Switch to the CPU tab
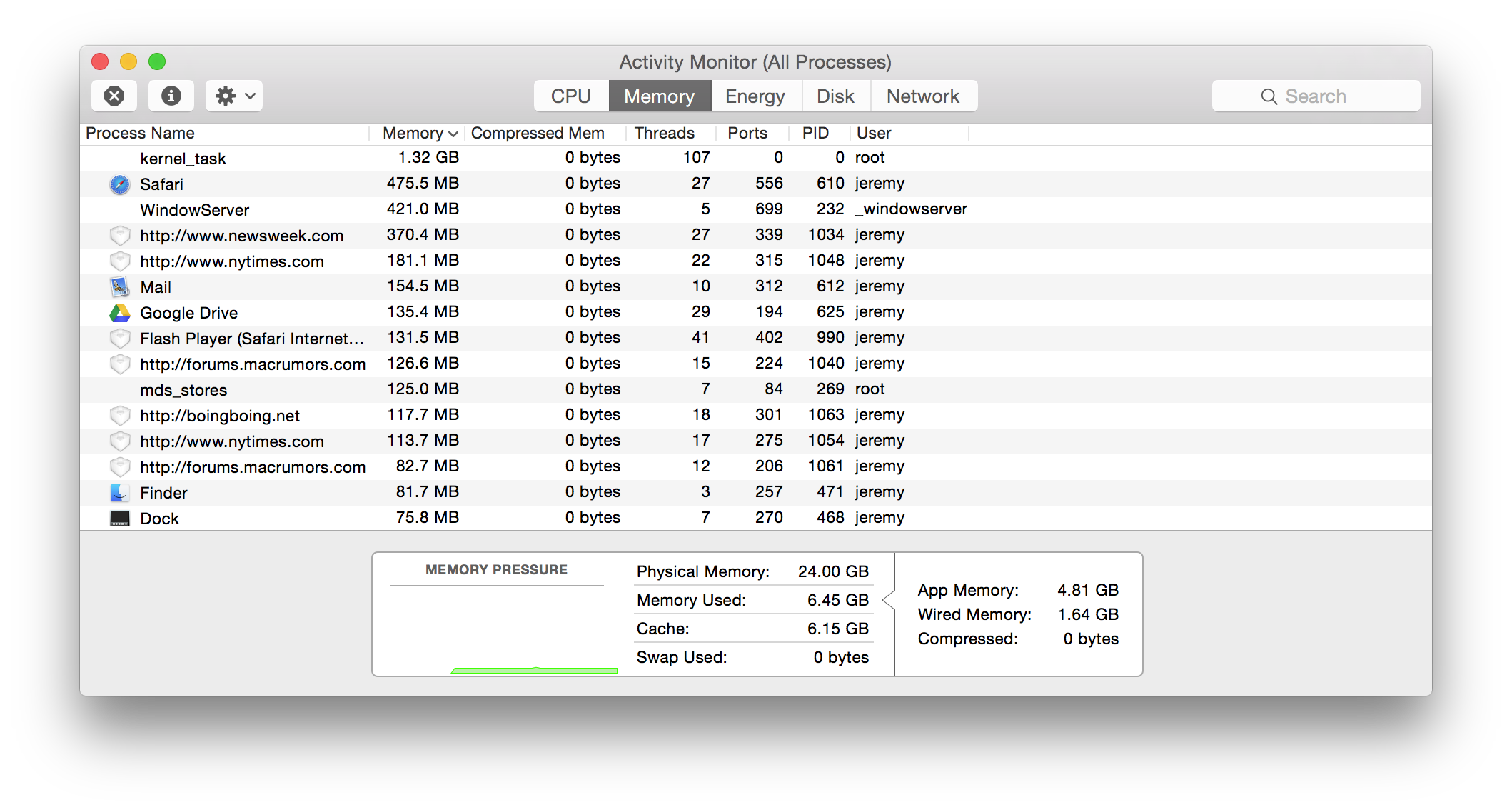Image resolution: width=1512 pixels, height=810 pixels. 570,96
